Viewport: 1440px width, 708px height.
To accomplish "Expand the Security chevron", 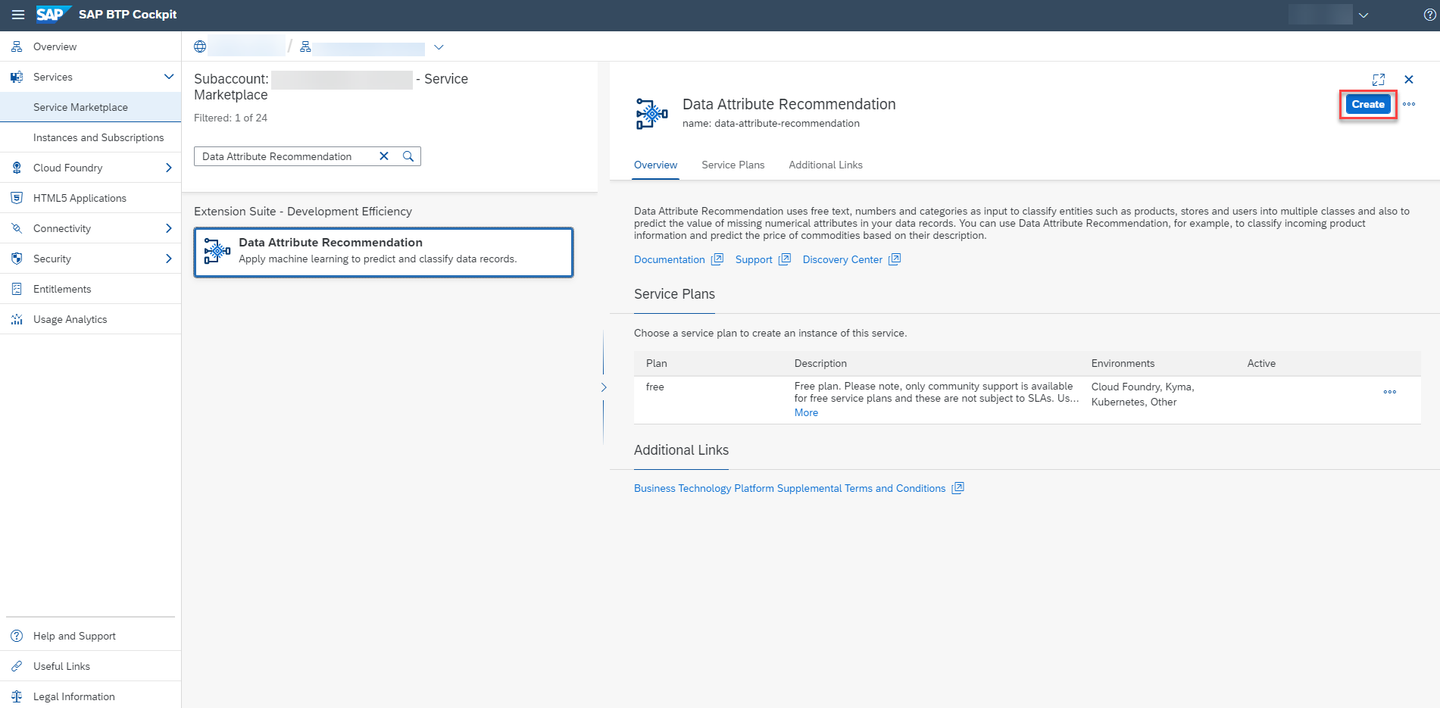I will coord(169,259).
